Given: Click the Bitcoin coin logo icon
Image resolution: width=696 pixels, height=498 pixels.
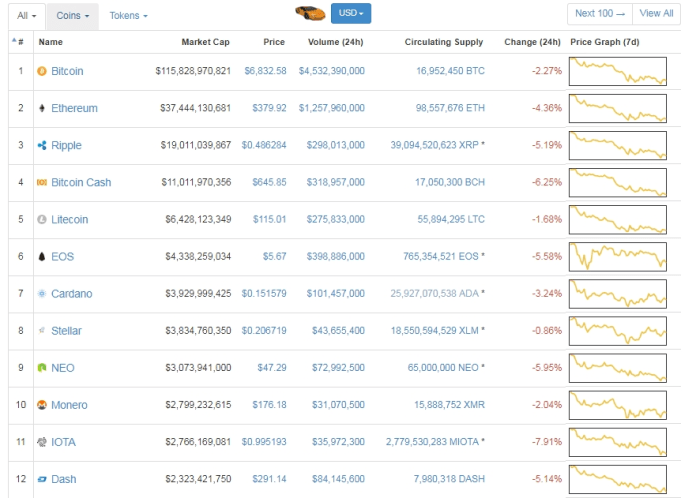Looking at the screenshot, I should (41, 71).
